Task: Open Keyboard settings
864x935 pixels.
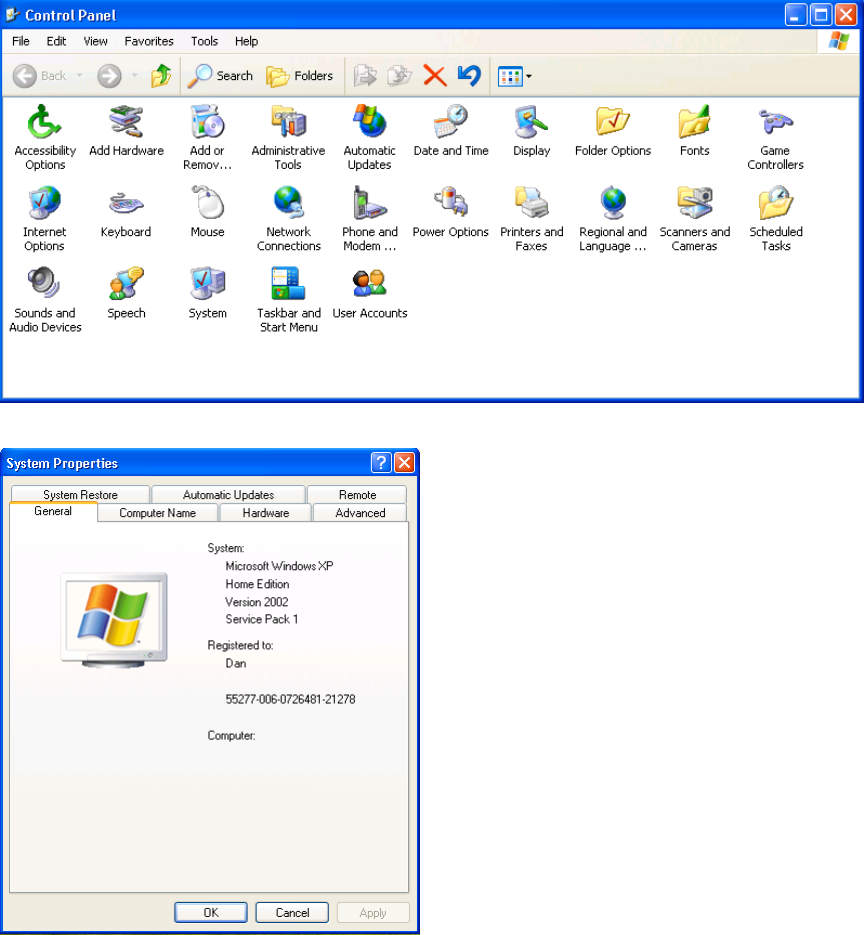Action: [126, 212]
